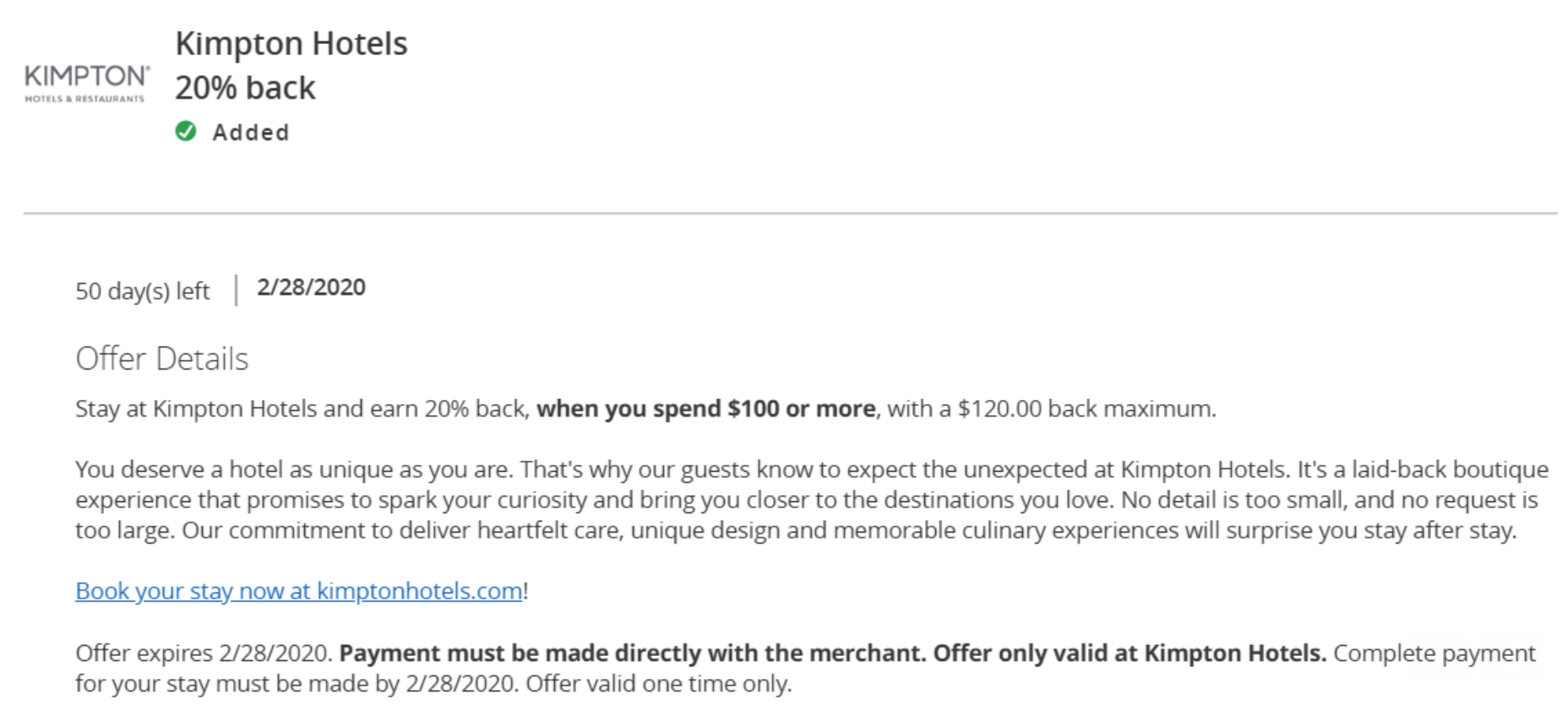Click the 20% back offer heading
Screen dimensions: 1568x727
pyautogui.click(x=245, y=88)
